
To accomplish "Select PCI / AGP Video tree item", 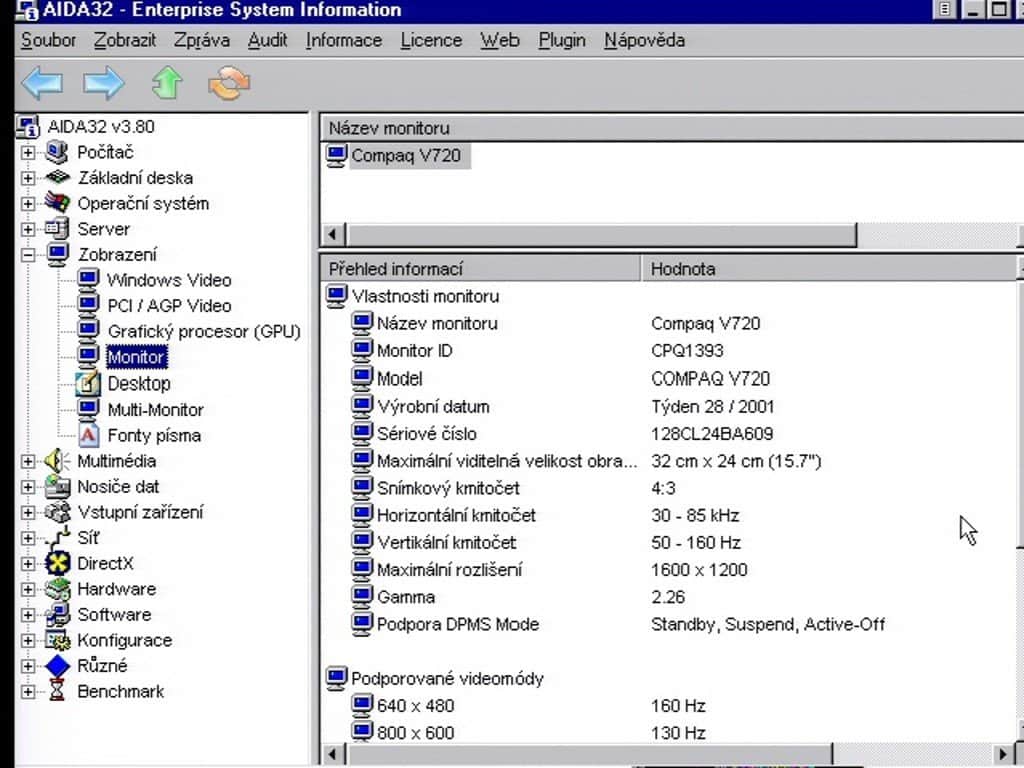I will (x=169, y=306).
